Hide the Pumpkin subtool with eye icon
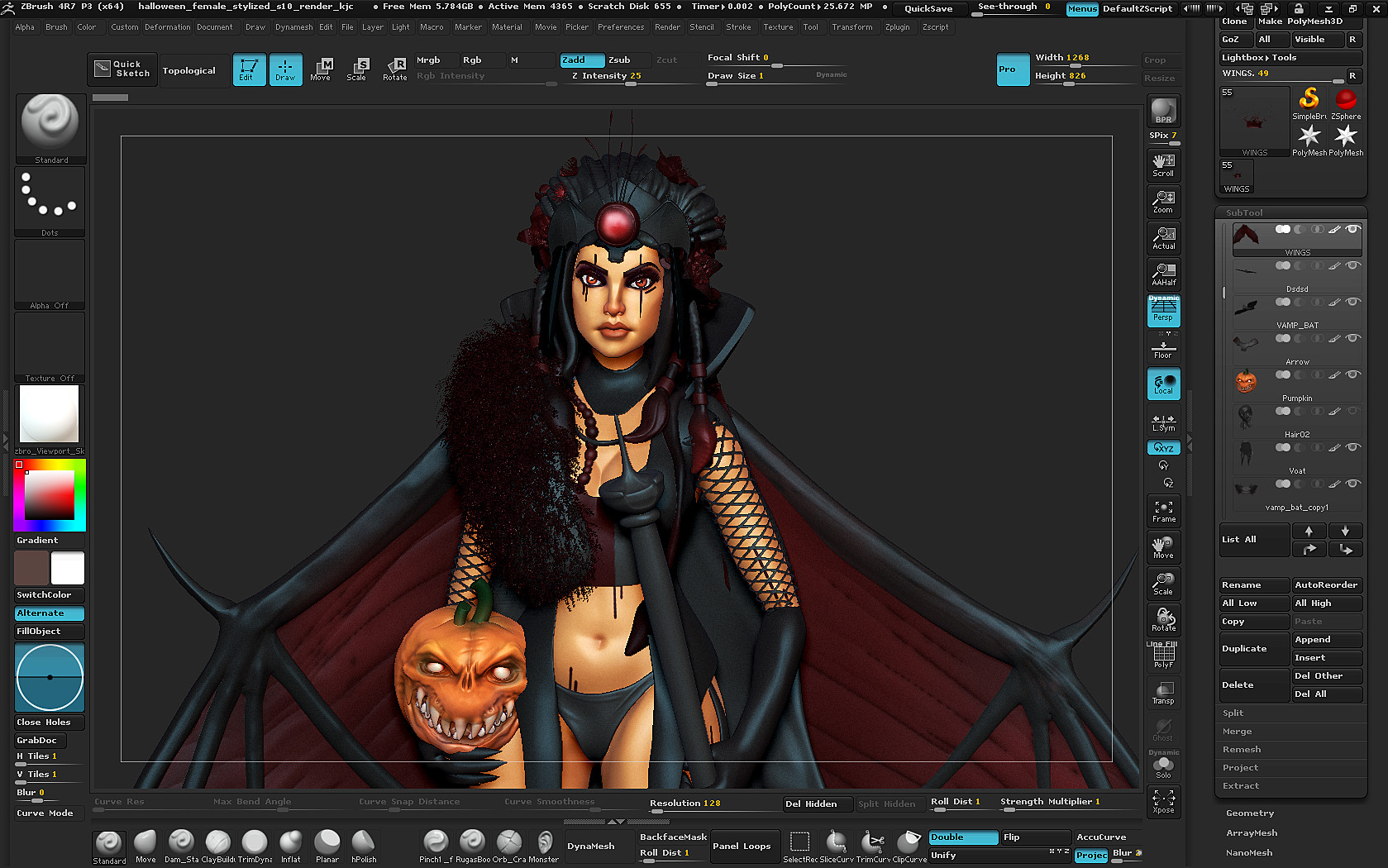 tap(1353, 374)
